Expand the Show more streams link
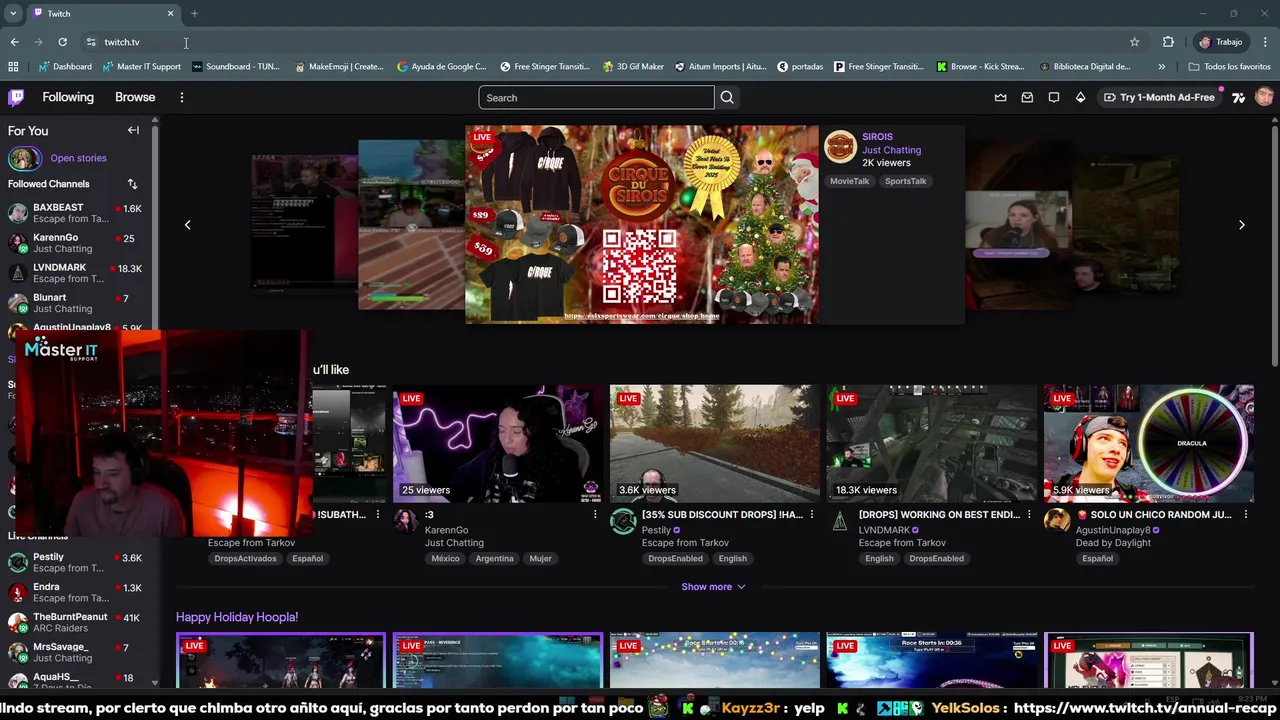 click(x=713, y=587)
